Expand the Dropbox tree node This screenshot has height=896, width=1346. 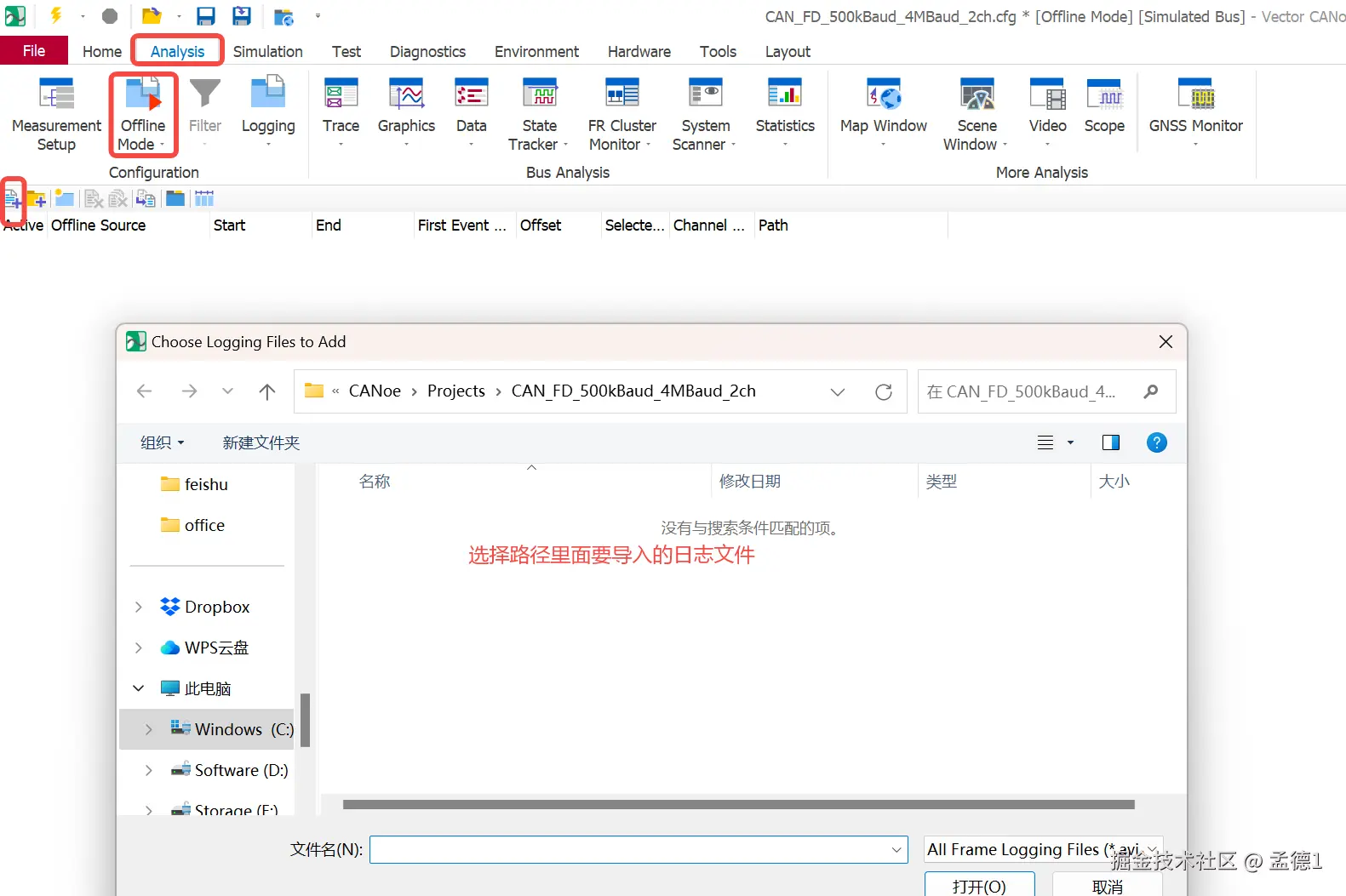point(139,607)
